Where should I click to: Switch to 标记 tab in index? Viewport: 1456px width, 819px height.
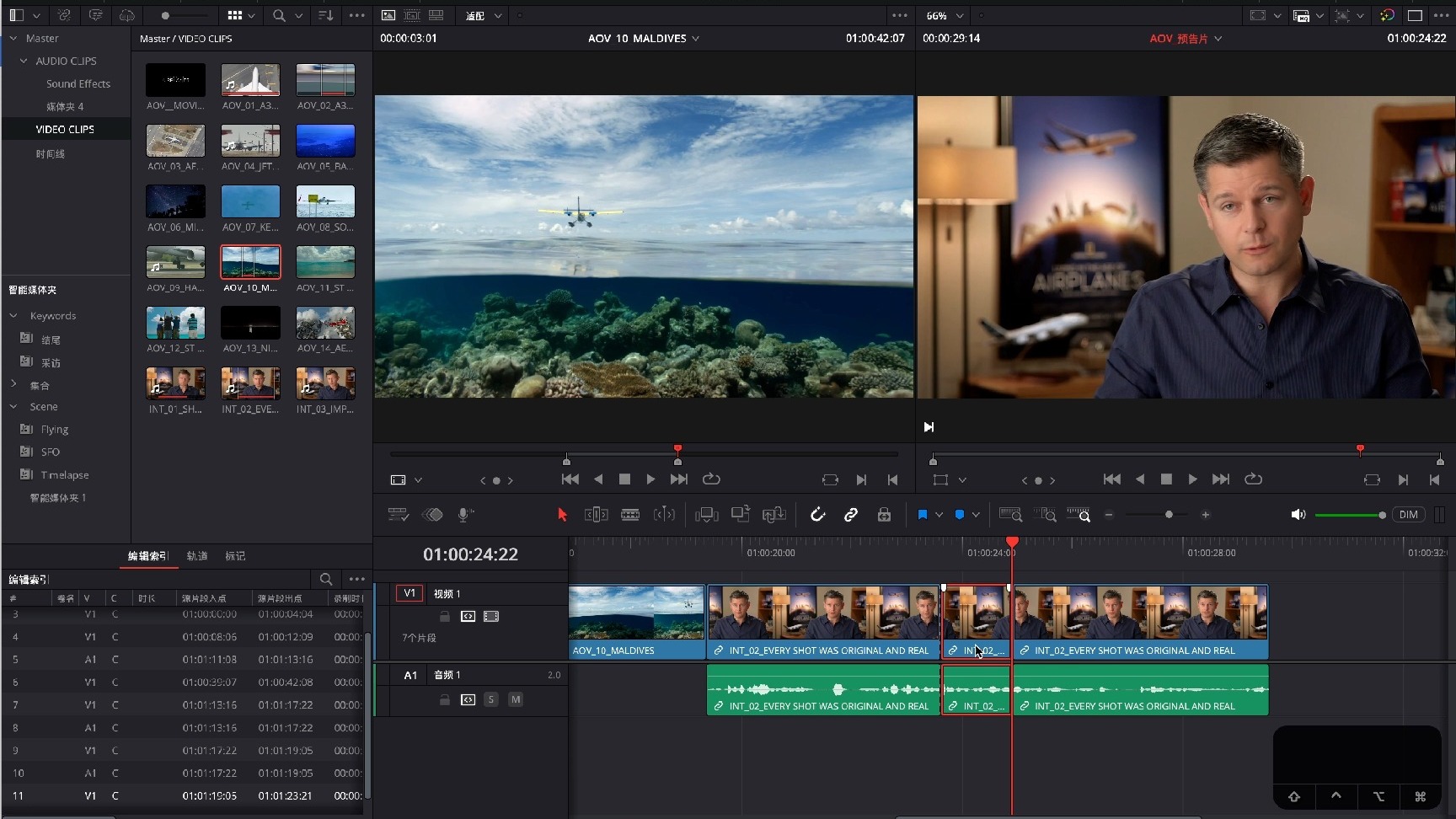[x=235, y=556]
